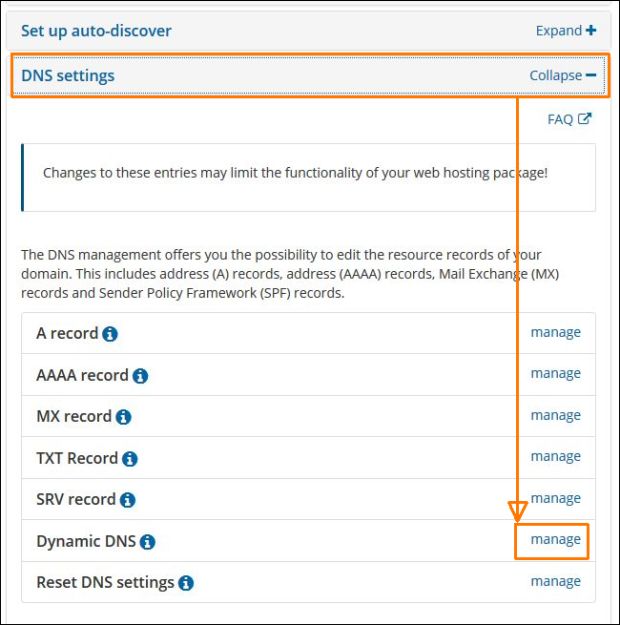Image resolution: width=620 pixels, height=625 pixels.
Task: Open MX record info icon
Action: [x=123, y=417]
